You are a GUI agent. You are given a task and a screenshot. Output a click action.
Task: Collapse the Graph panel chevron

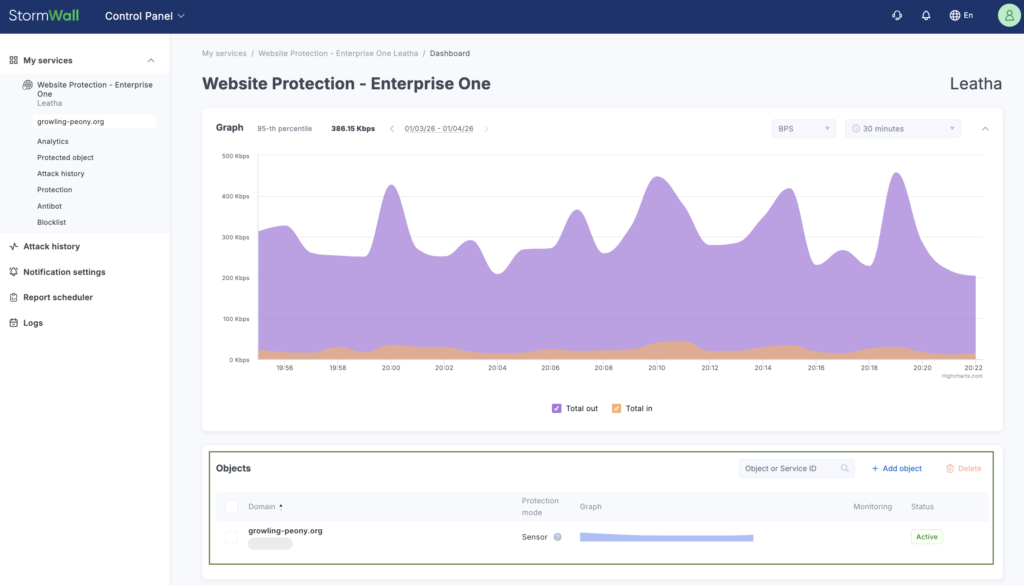tap(985, 129)
